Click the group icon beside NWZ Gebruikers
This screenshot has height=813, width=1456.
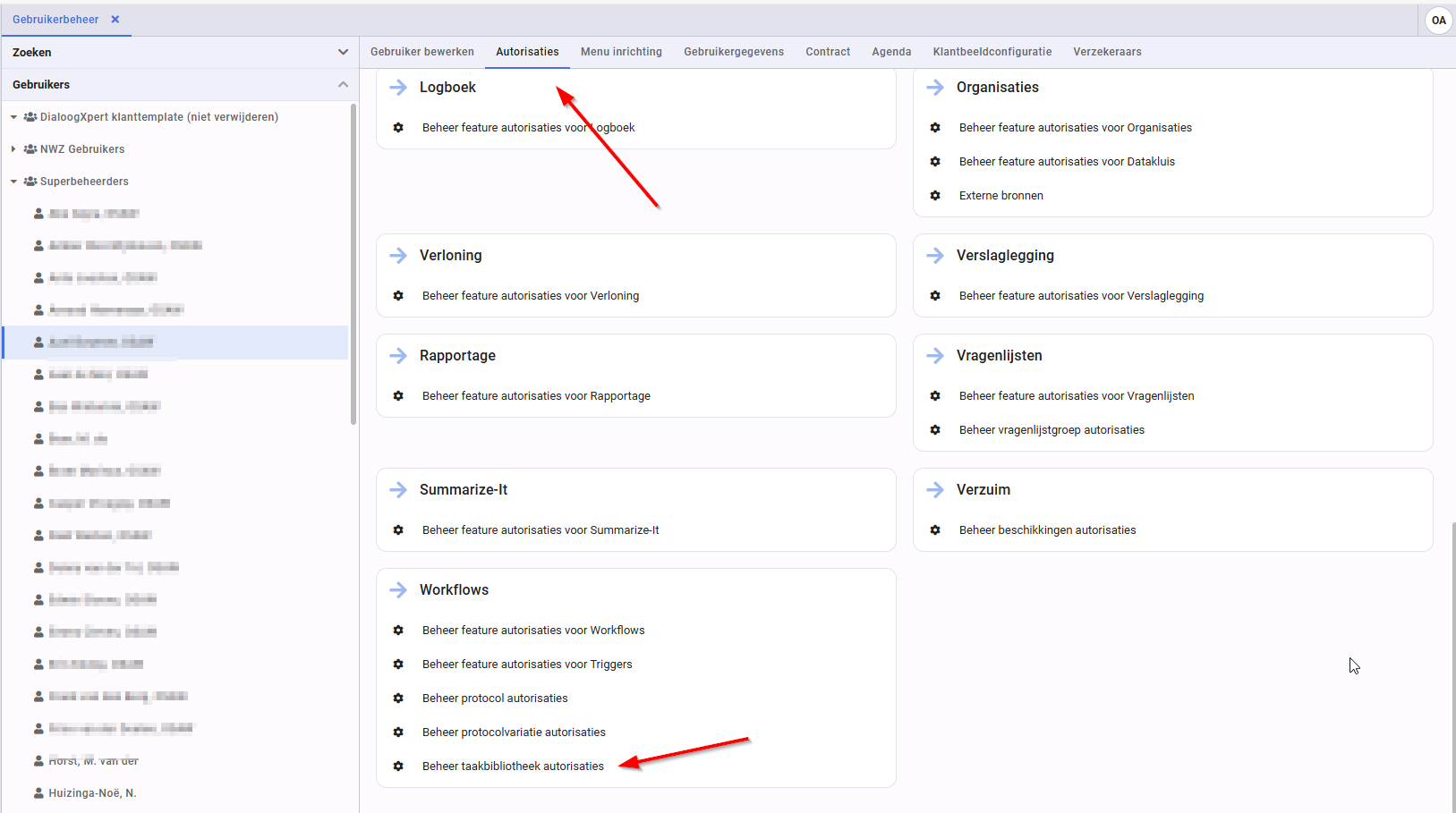coord(30,149)
